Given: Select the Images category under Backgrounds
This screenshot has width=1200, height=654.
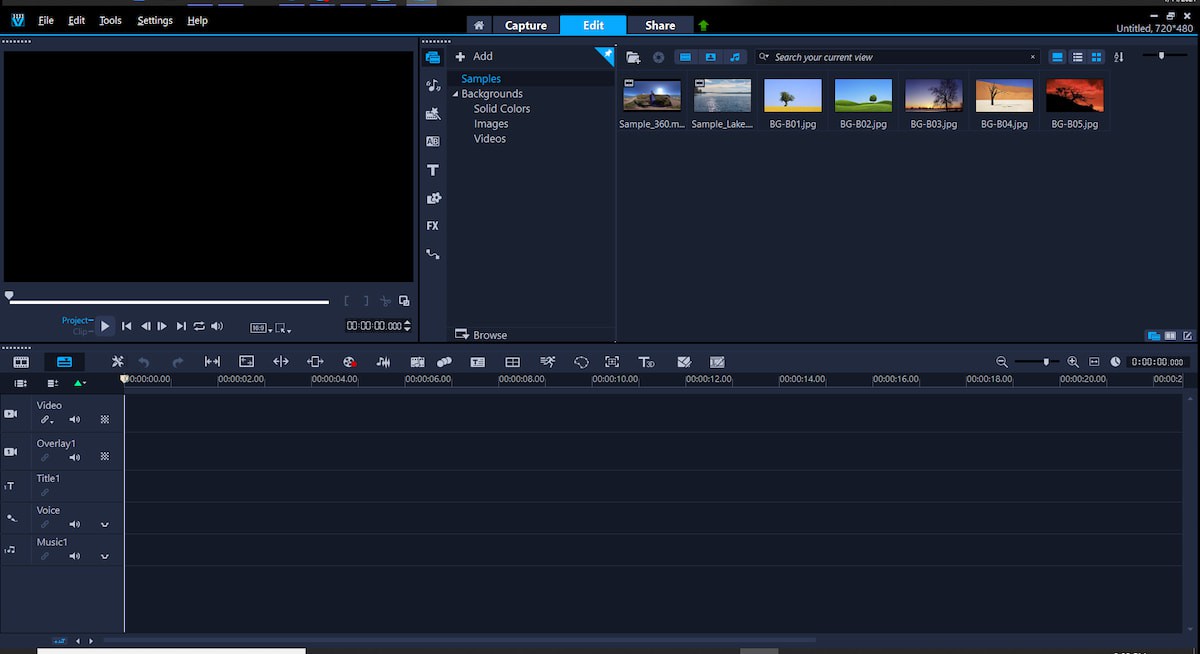Looking at the screenshot, I should tap(491, 123).
